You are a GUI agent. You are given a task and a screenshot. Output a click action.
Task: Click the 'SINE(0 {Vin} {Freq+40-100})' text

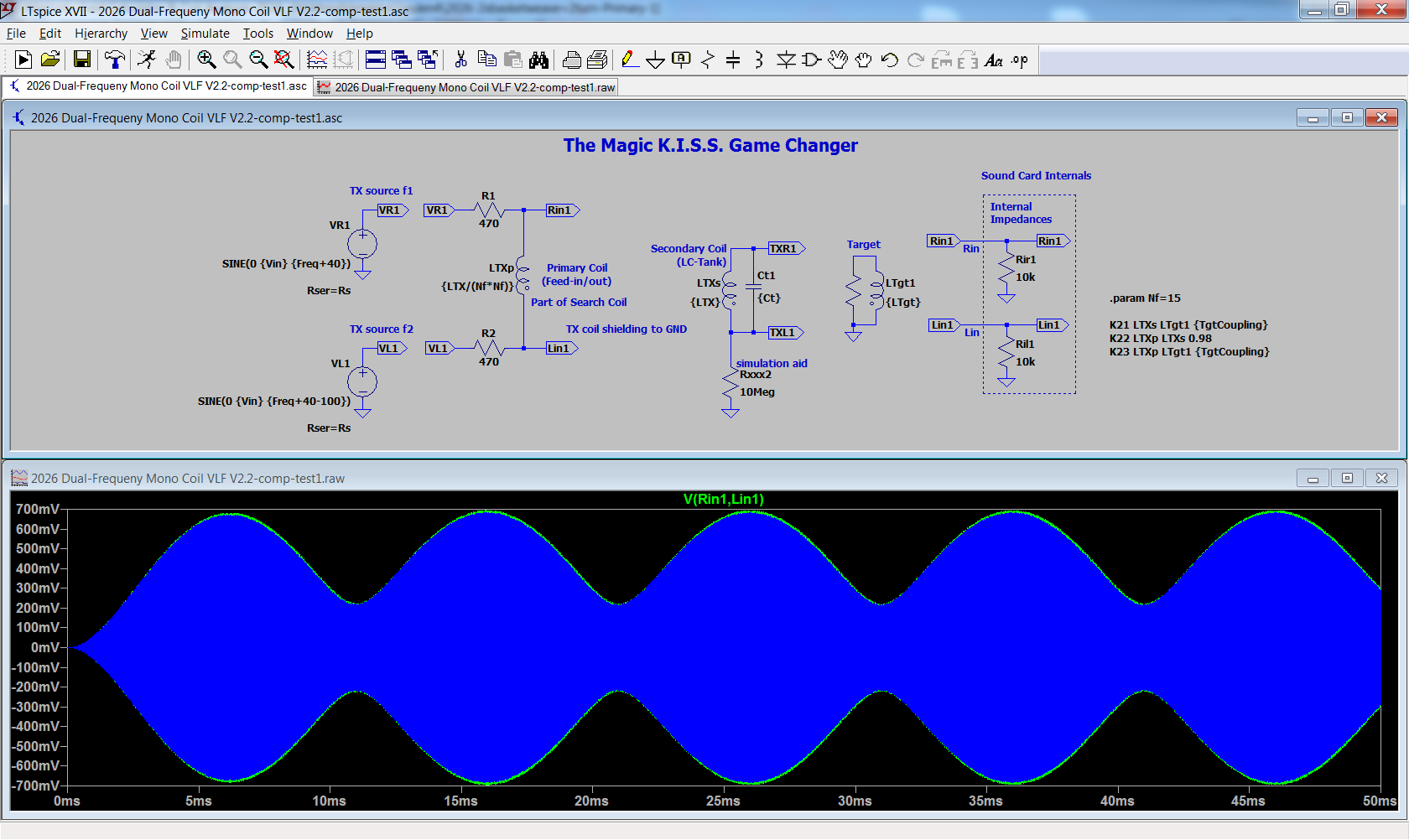(274, 401)
